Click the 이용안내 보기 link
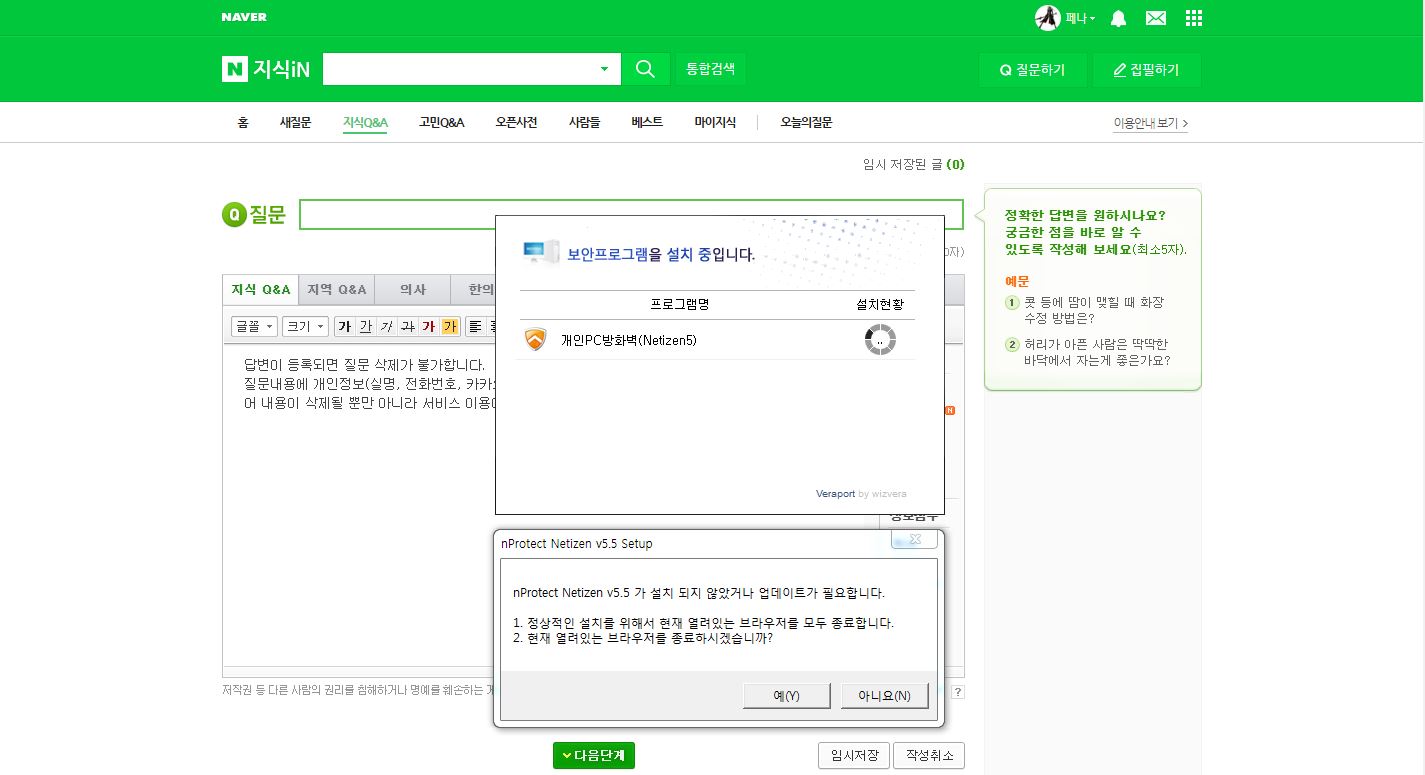Screen dimensions: 1425x775 pos(1151,124)
